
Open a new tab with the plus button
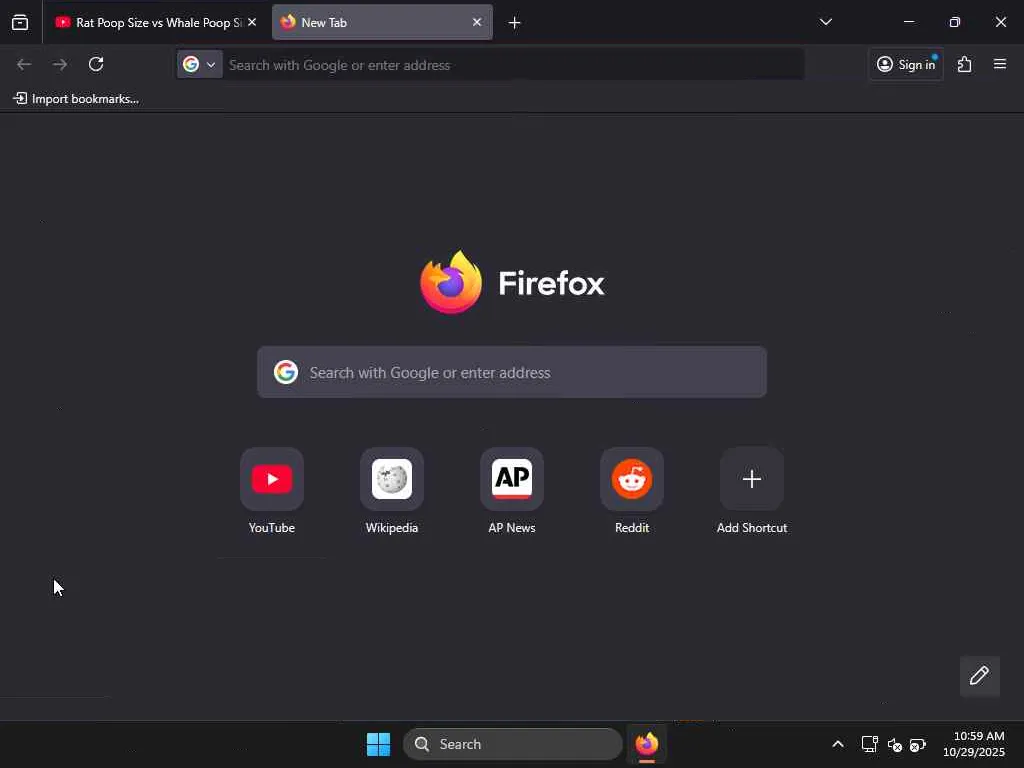pyautogui.click(x=515, y=23)
